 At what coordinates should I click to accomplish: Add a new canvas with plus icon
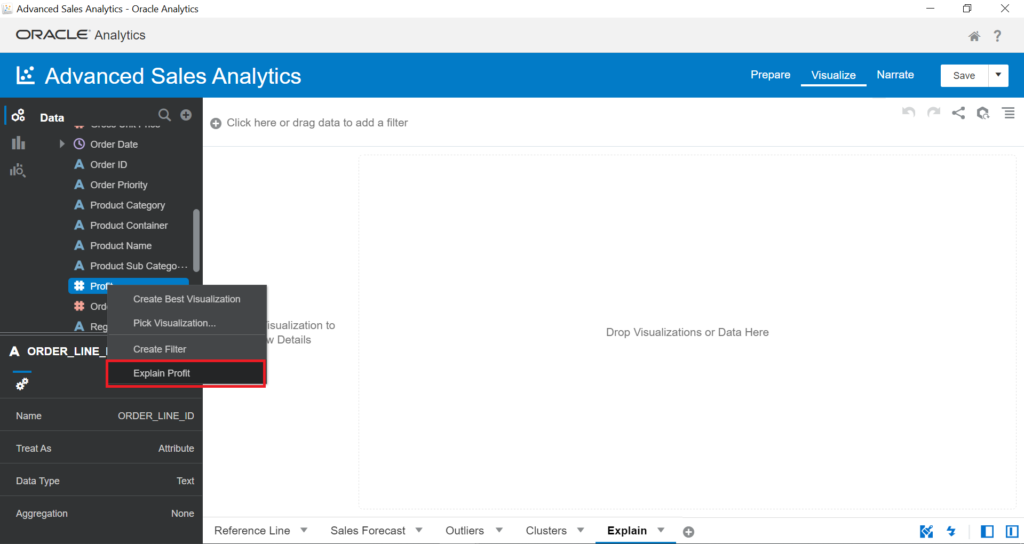pos(688,532)
